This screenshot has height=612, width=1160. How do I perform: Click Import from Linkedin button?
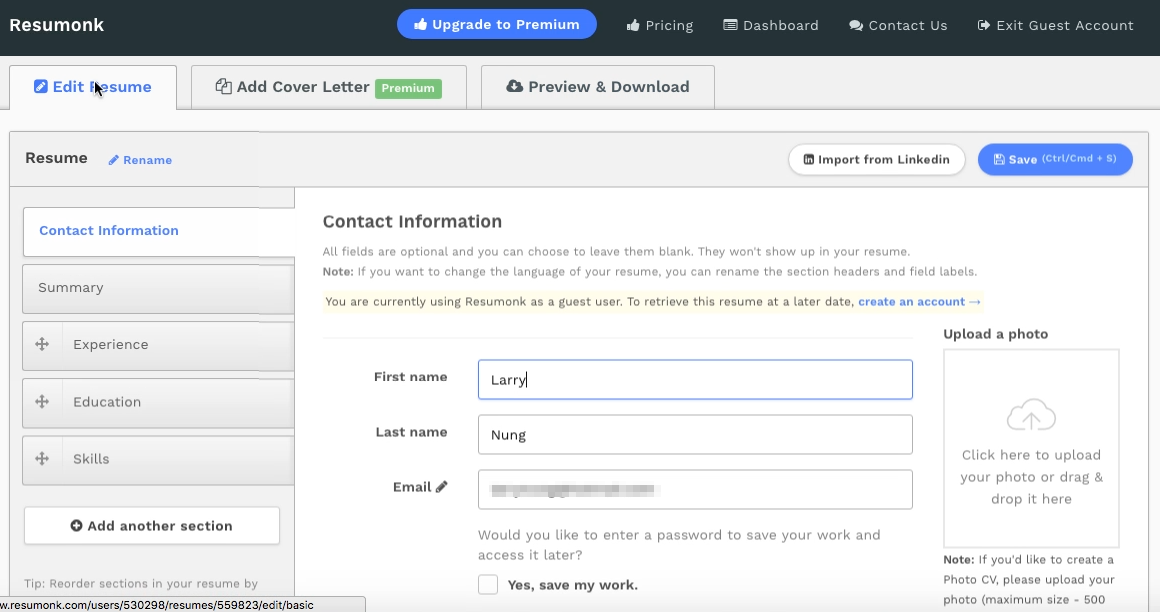pos(877,159)
